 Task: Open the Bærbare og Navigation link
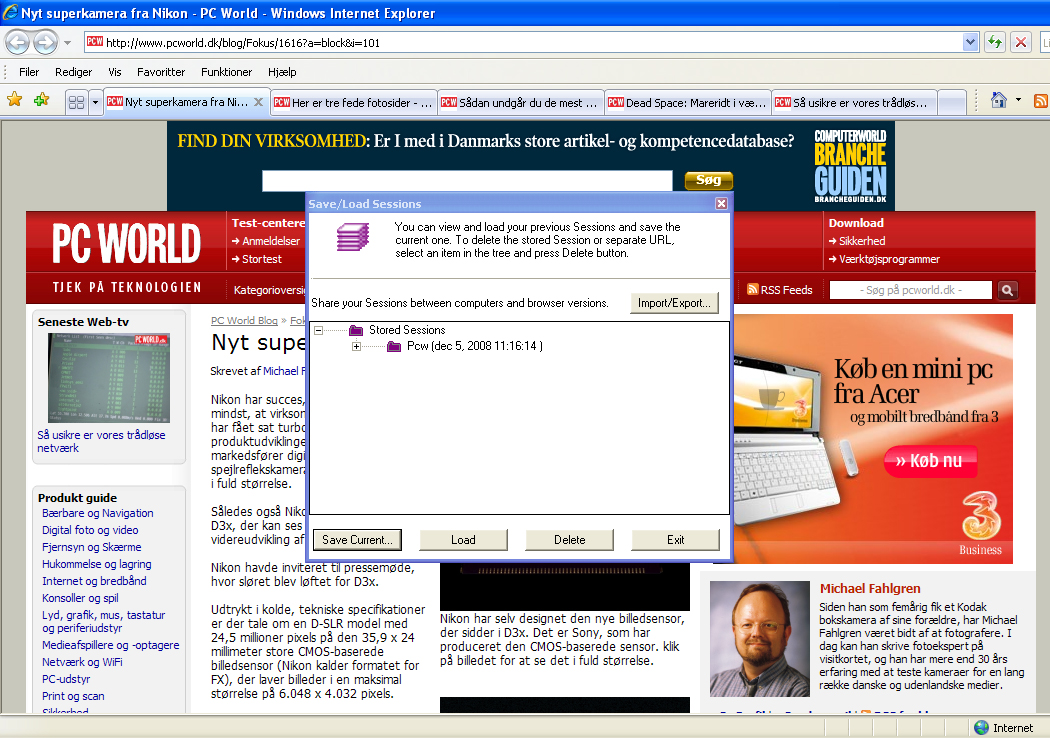point(98,513)
